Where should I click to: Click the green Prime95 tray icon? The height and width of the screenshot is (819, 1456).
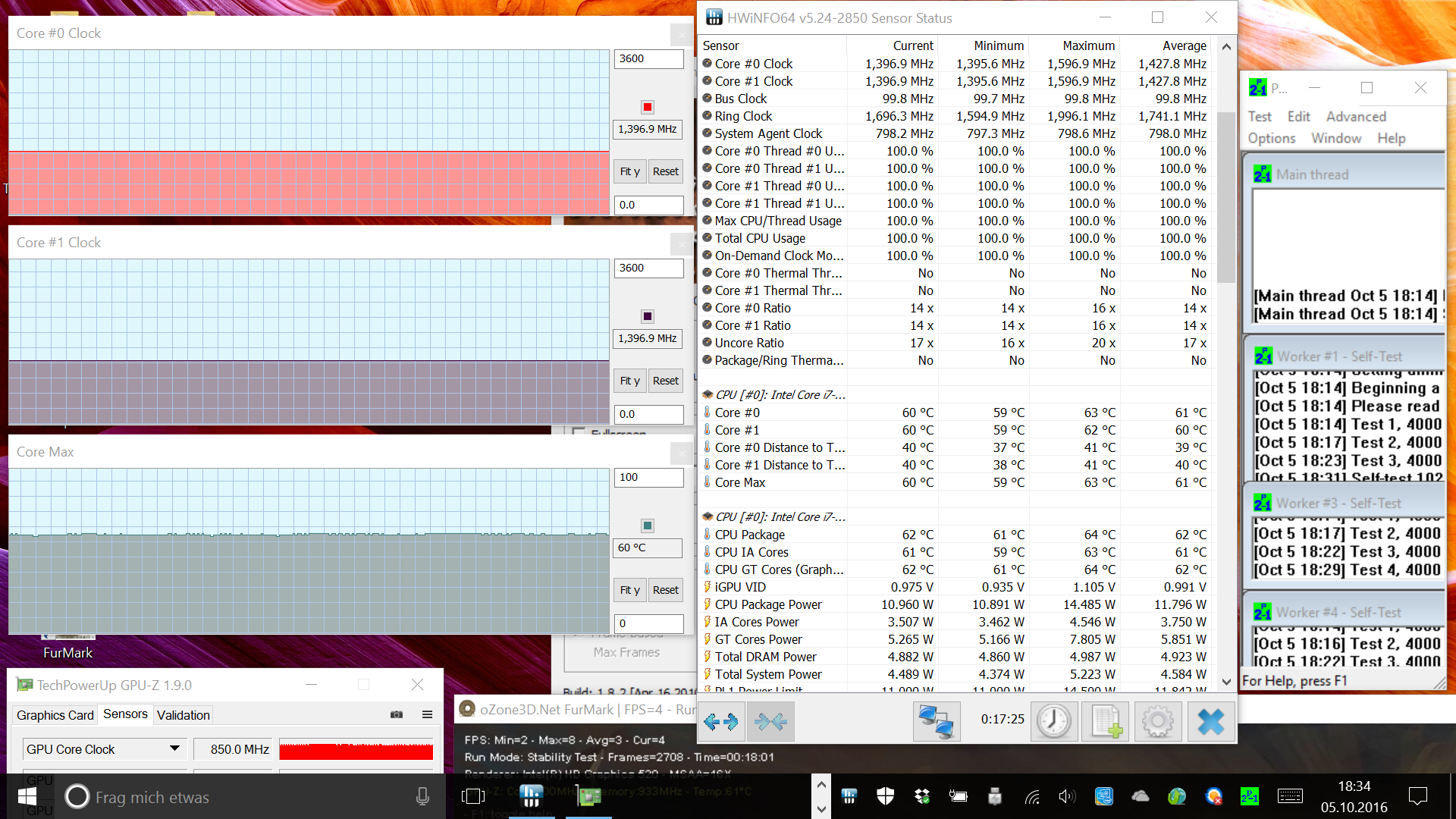coord(1249,796)
